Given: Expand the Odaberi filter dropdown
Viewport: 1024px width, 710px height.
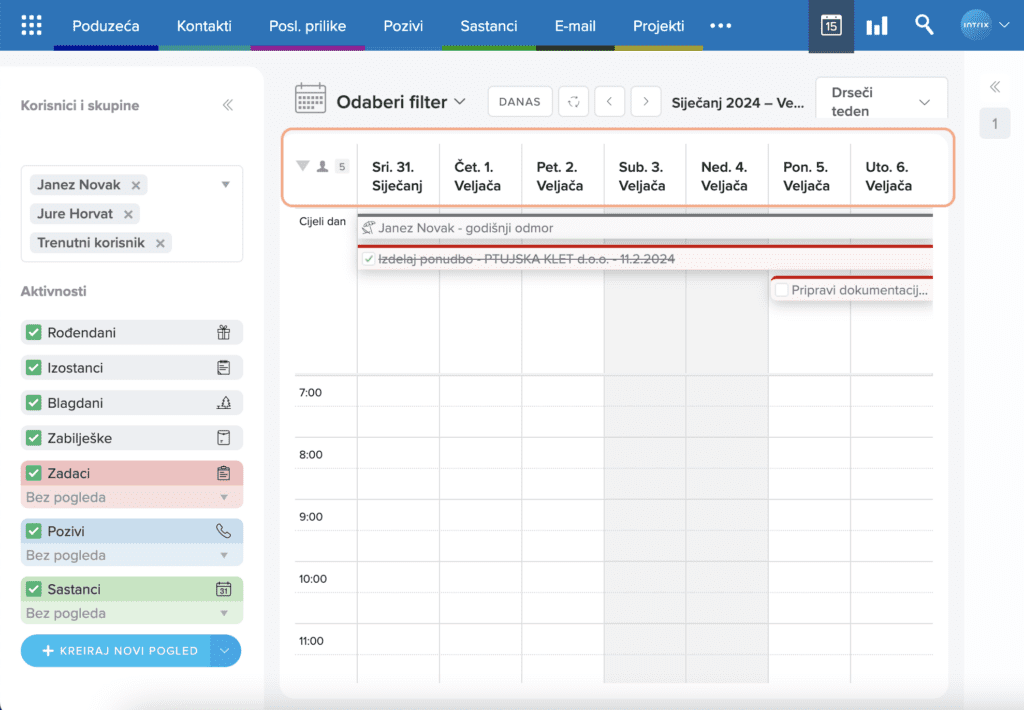Looking at the screenshot, I should 401,101.
